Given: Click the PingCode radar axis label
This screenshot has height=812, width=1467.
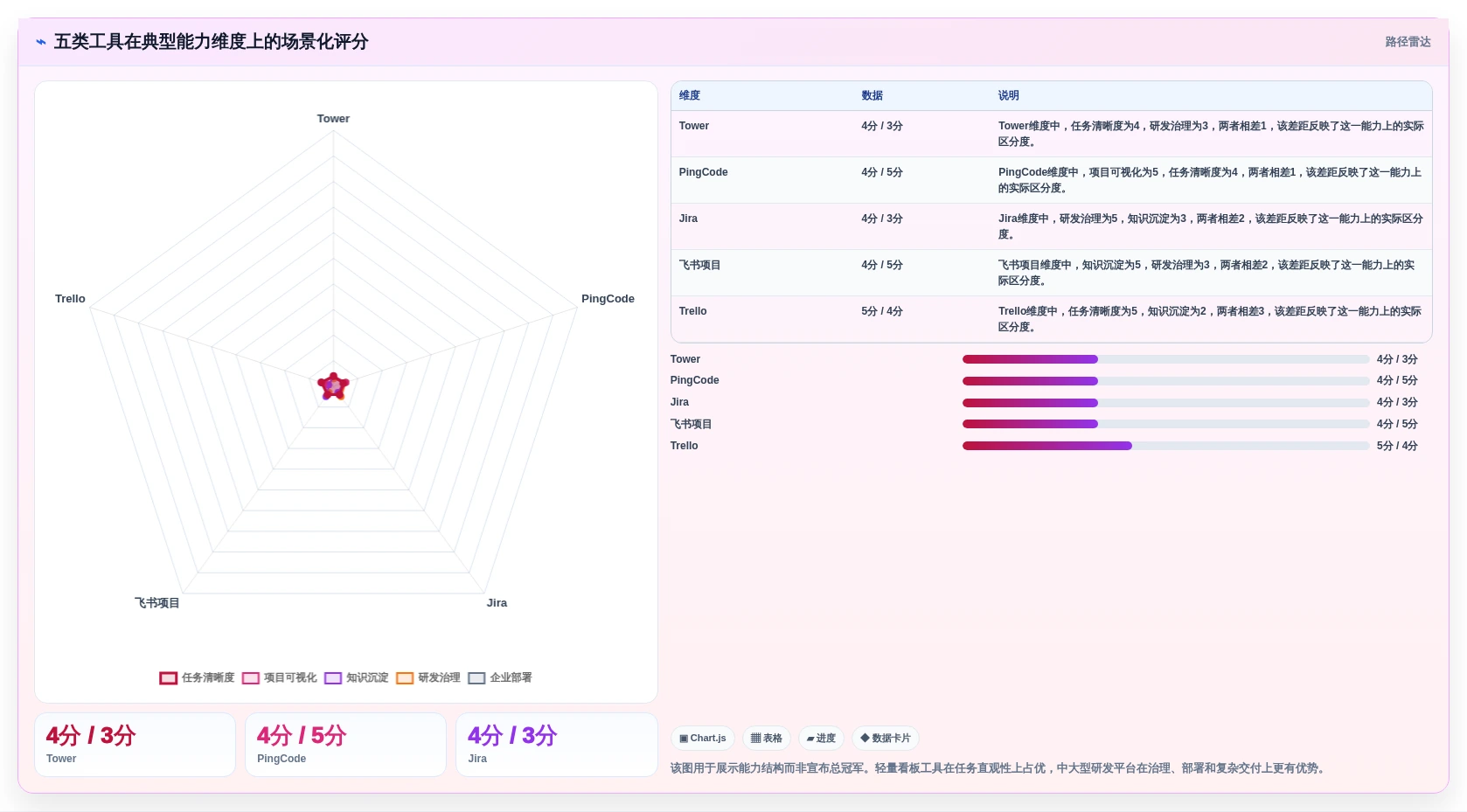Looking at the screenshot, I should click(608, 299).
